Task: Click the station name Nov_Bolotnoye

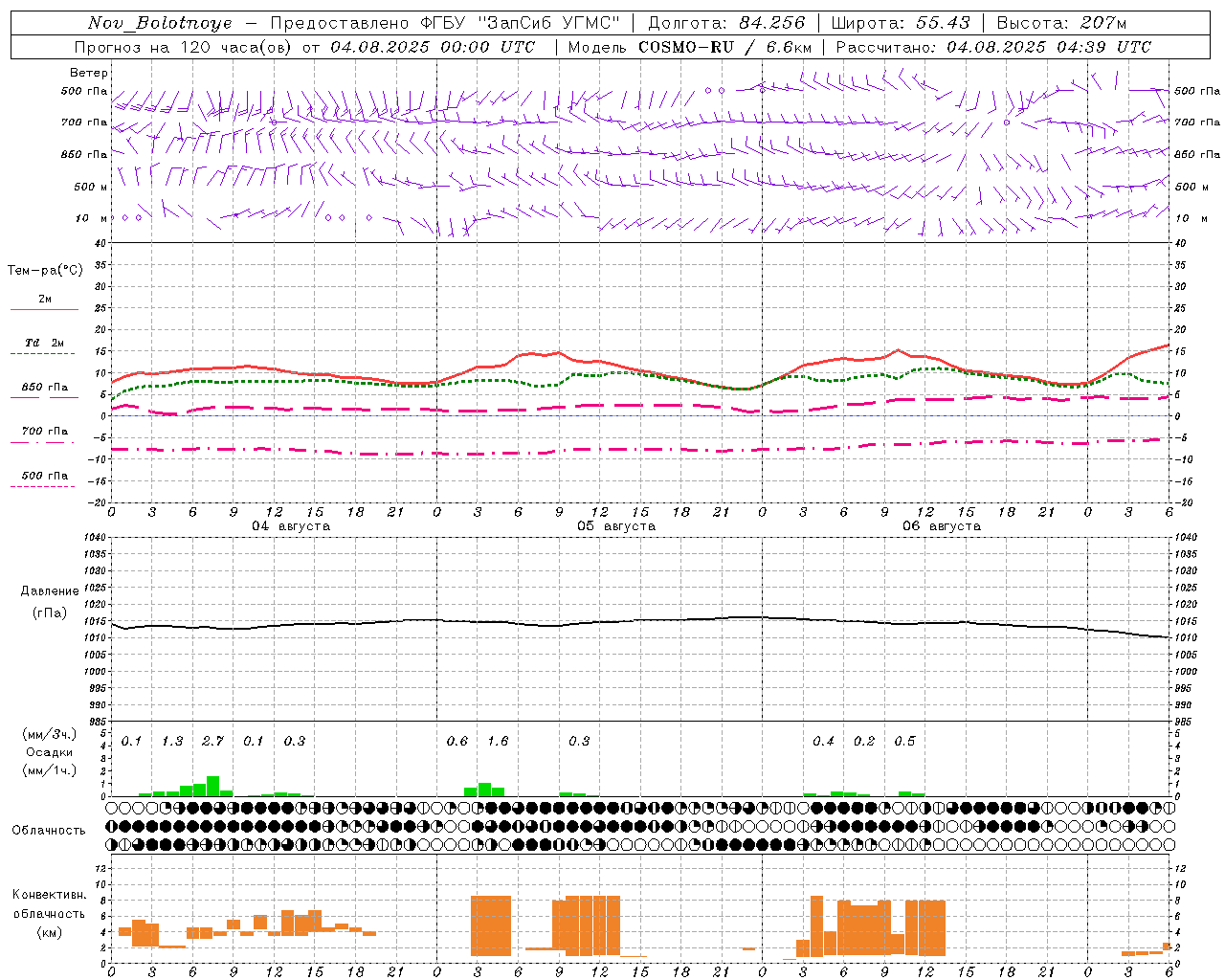Action: pyautogui.click(x=160, y=23)
